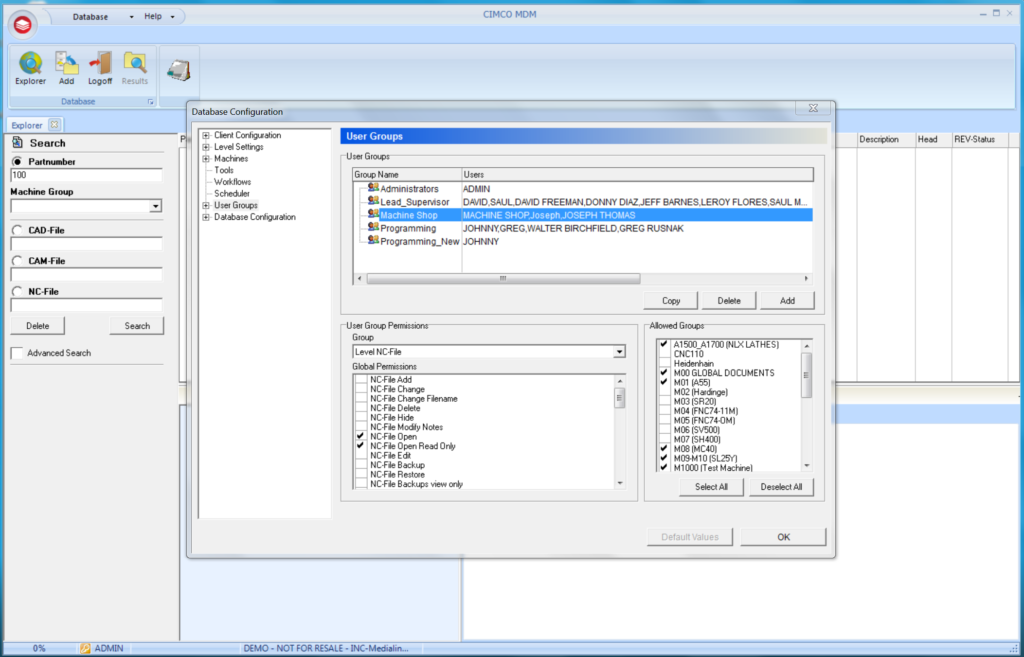Click the Delete button in Search panel
Image resolution: width=1024 pixels, height=657 pixels.
[x=37, y=326]
